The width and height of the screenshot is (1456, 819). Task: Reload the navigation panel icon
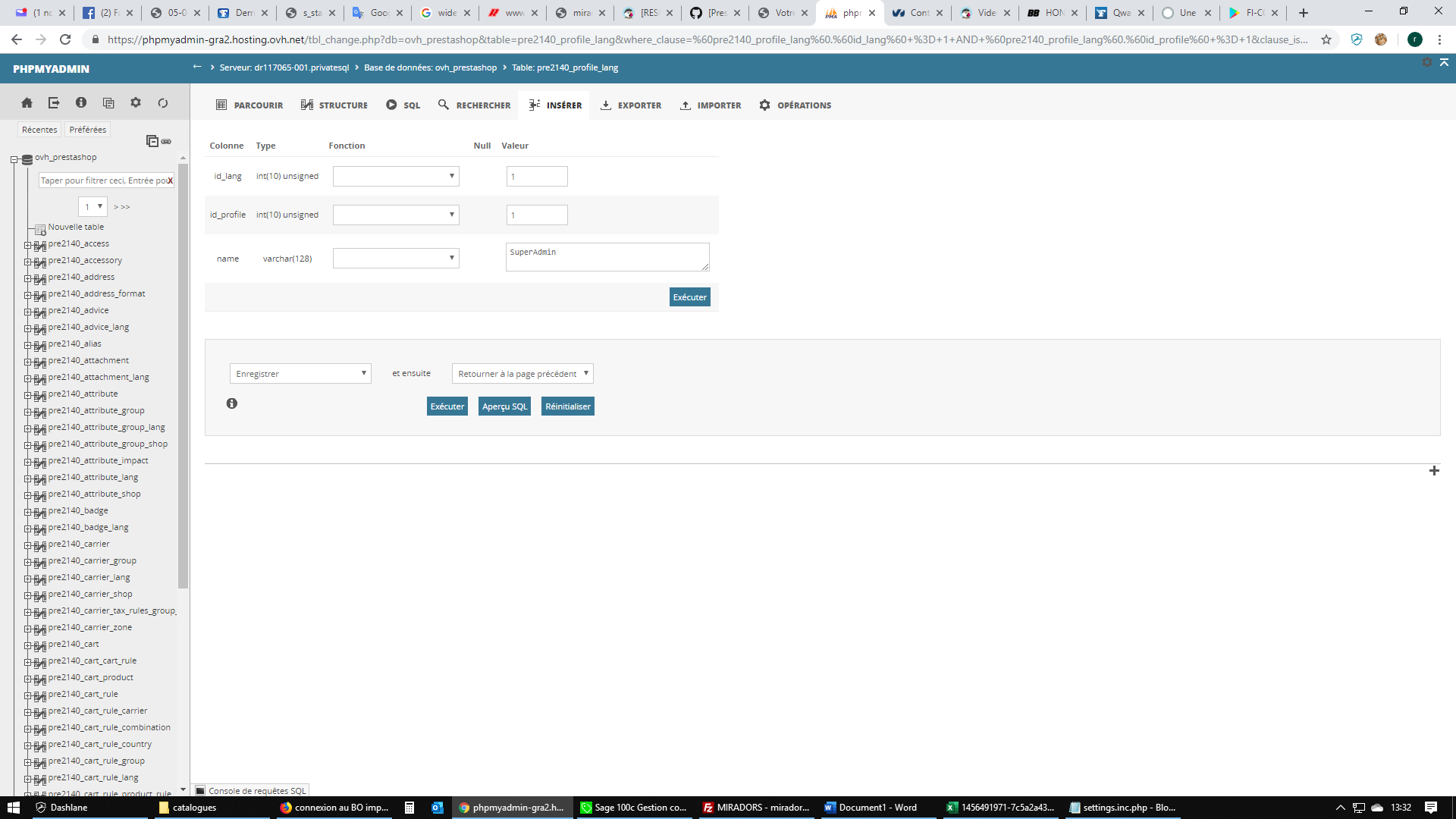pos(163,102)
